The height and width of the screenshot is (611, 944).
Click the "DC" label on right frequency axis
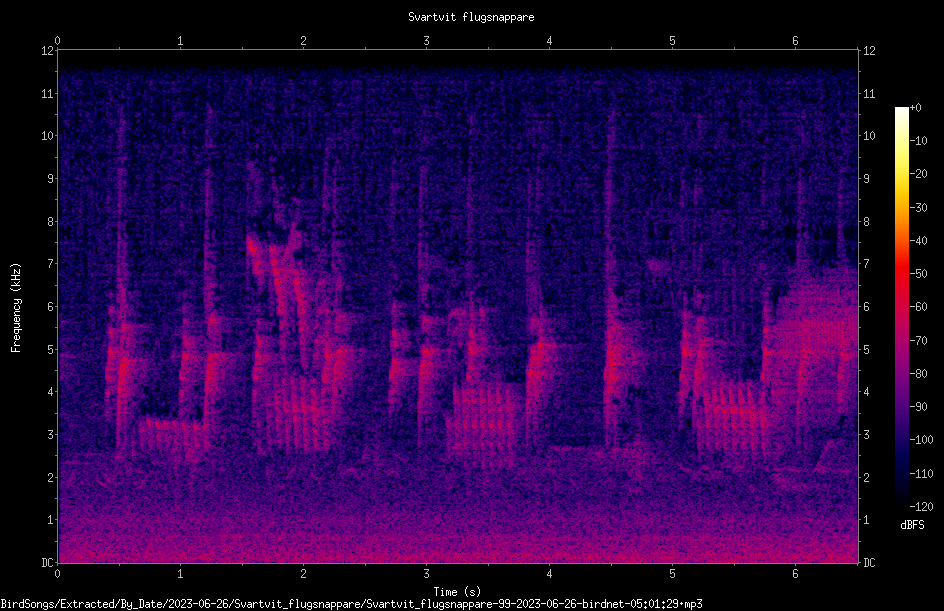click(x=869, y=563)
